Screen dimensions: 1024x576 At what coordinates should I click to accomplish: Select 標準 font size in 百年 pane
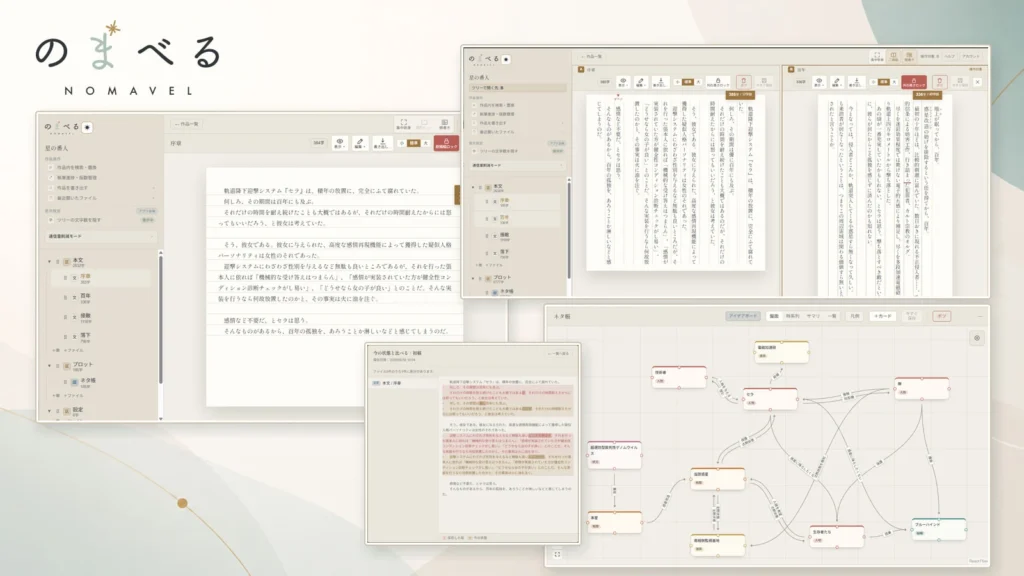pos(884,82)
